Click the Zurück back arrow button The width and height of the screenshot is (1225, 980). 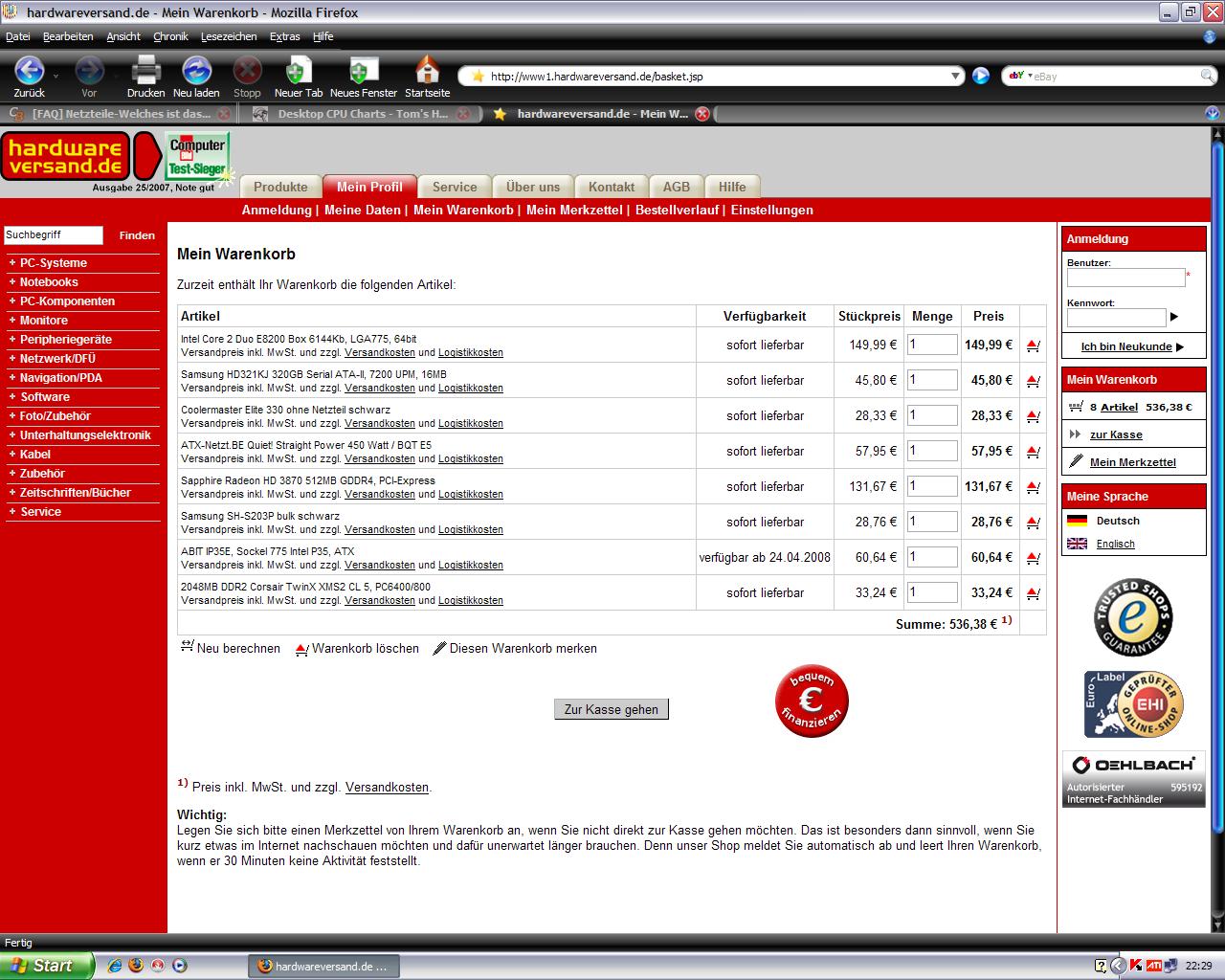point(29,71)
